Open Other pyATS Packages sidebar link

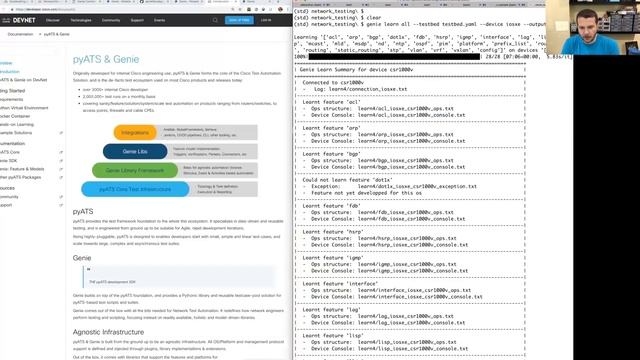[x=20, y=178]
